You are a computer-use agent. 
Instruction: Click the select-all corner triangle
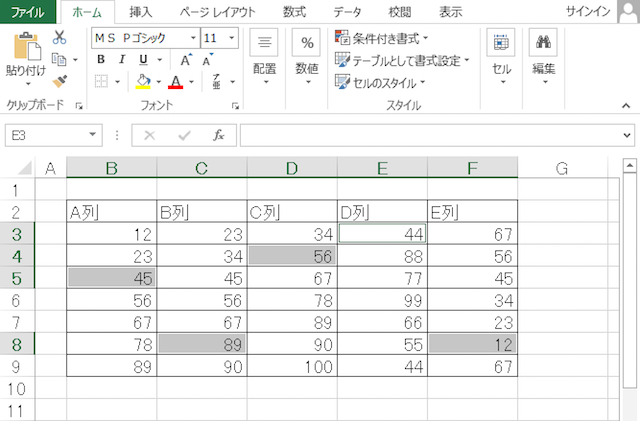click(24, 167)
